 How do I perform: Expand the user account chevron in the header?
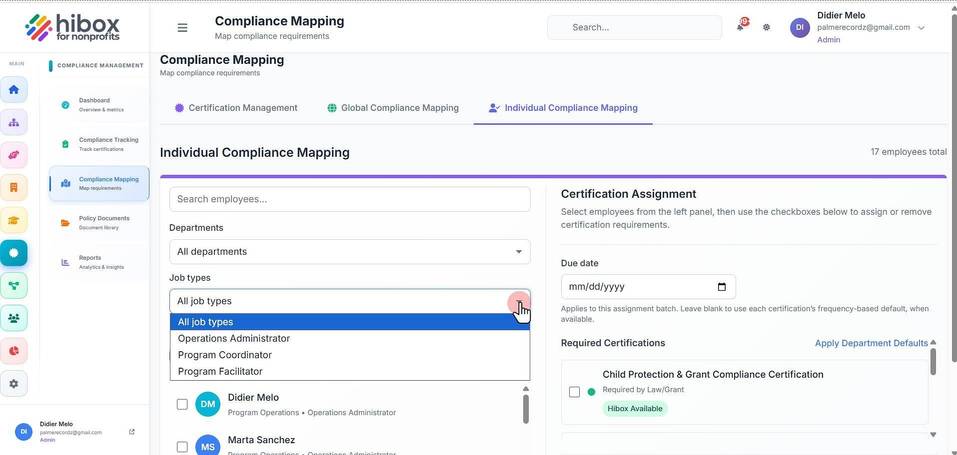(x=922, y=28)
